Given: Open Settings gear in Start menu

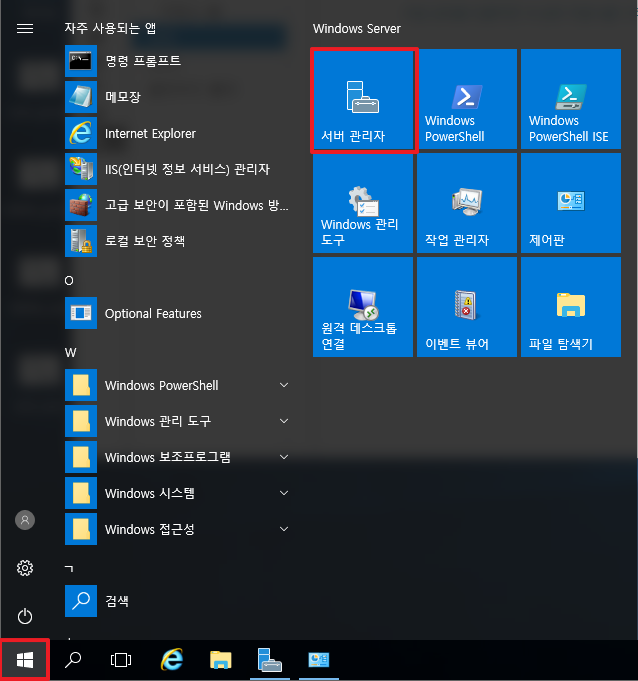Looking at the screenshot, I should (x=25, y=568).
